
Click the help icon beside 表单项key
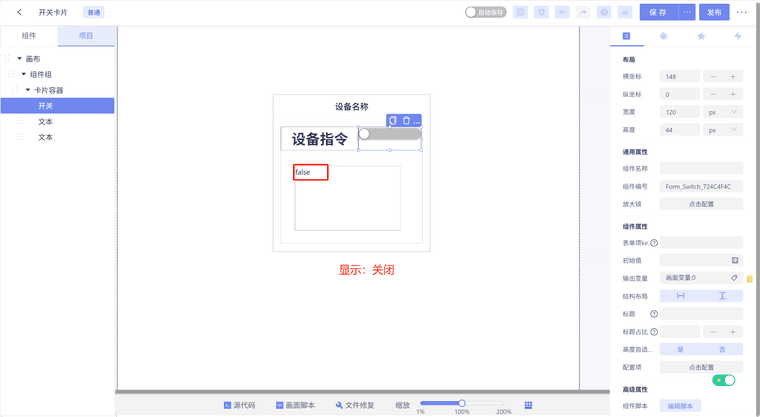(654, 243)
